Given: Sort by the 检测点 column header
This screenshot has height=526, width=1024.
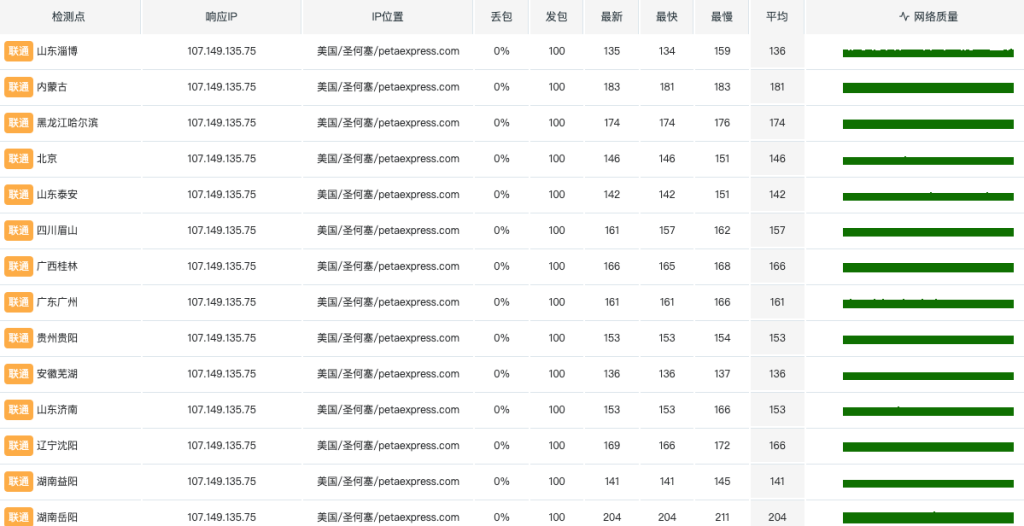Looking at the screenshot, I should (x=70, y=17).
